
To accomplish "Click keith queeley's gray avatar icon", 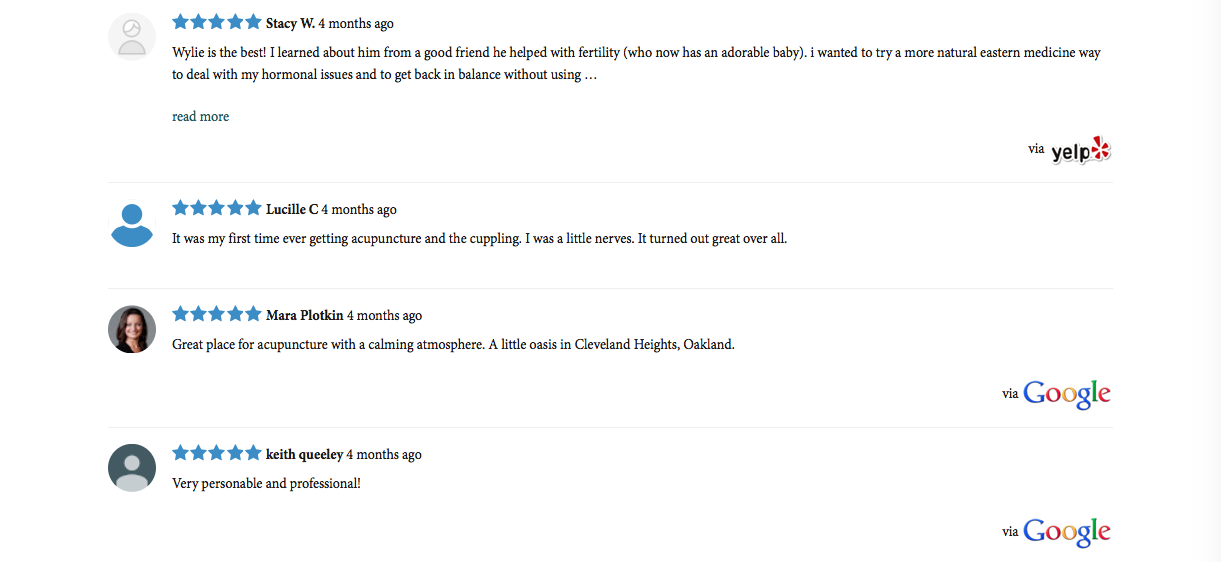I will 132,468.
